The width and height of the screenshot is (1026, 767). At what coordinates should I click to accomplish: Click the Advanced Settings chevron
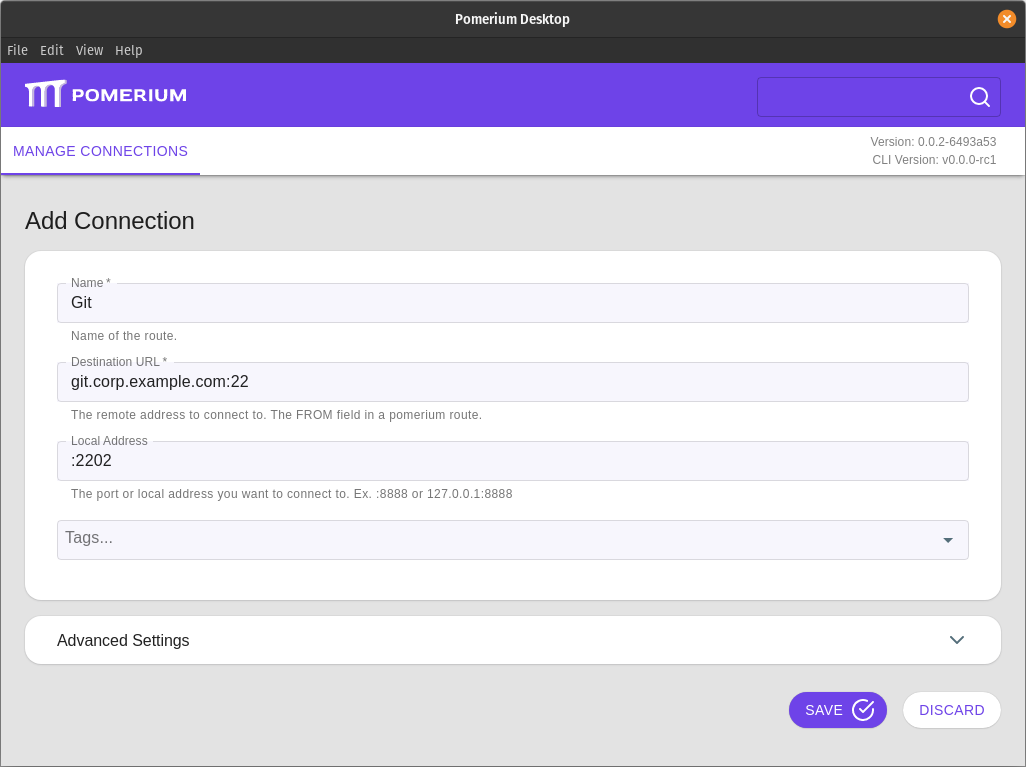tap(957, 640)
